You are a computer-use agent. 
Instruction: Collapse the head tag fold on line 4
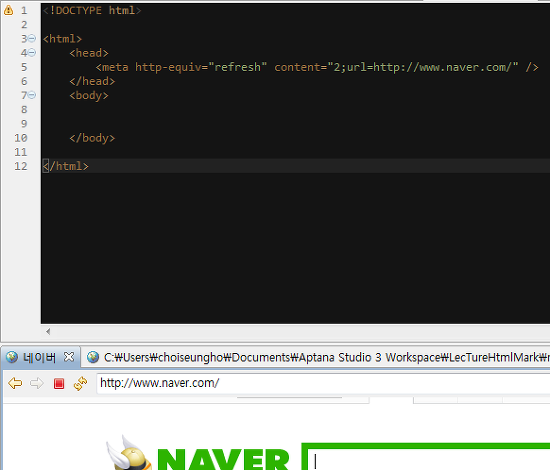point(32,53)
